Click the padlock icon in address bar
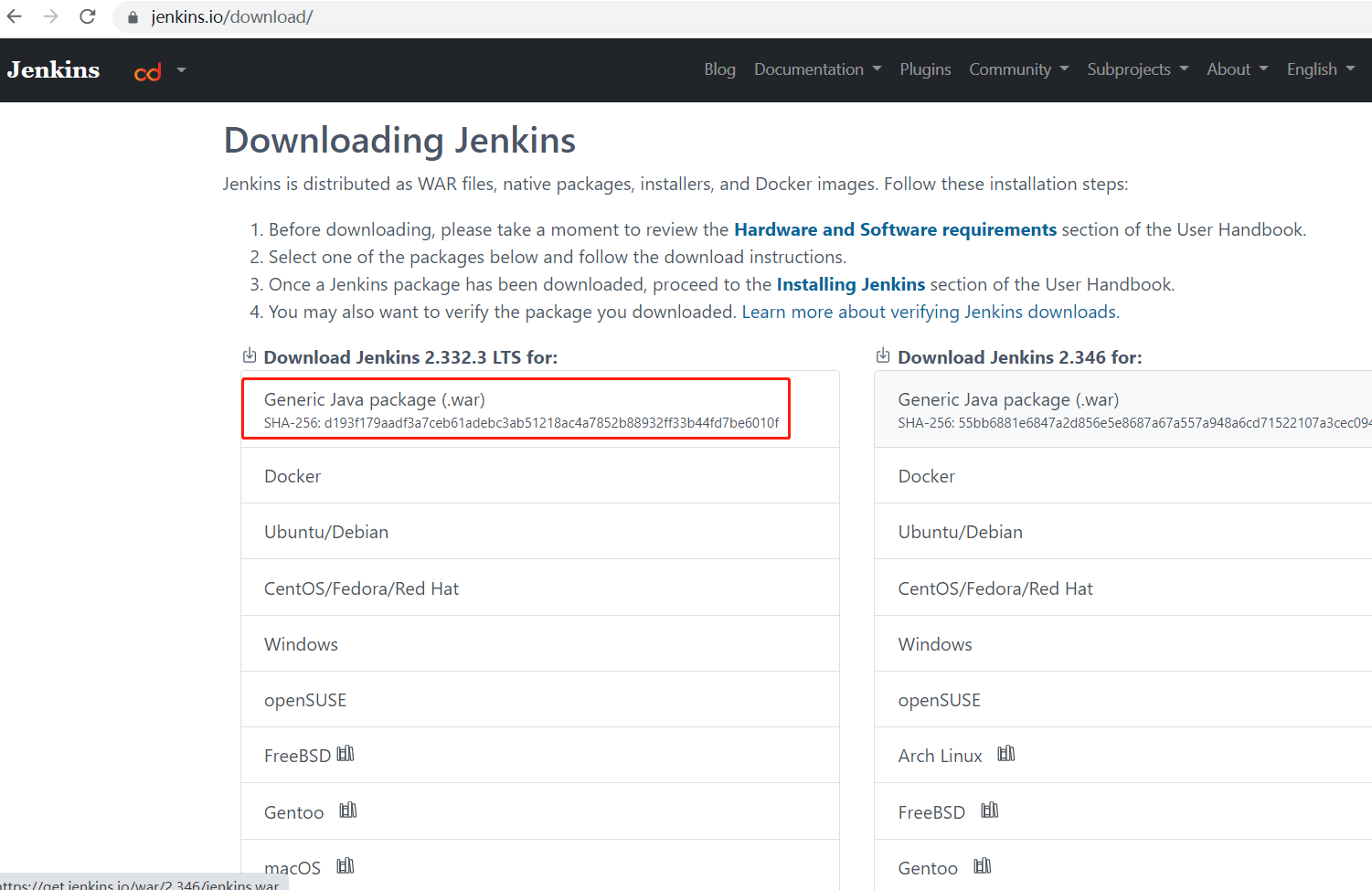Viewport: 1372px width, 890px height. 133,17
